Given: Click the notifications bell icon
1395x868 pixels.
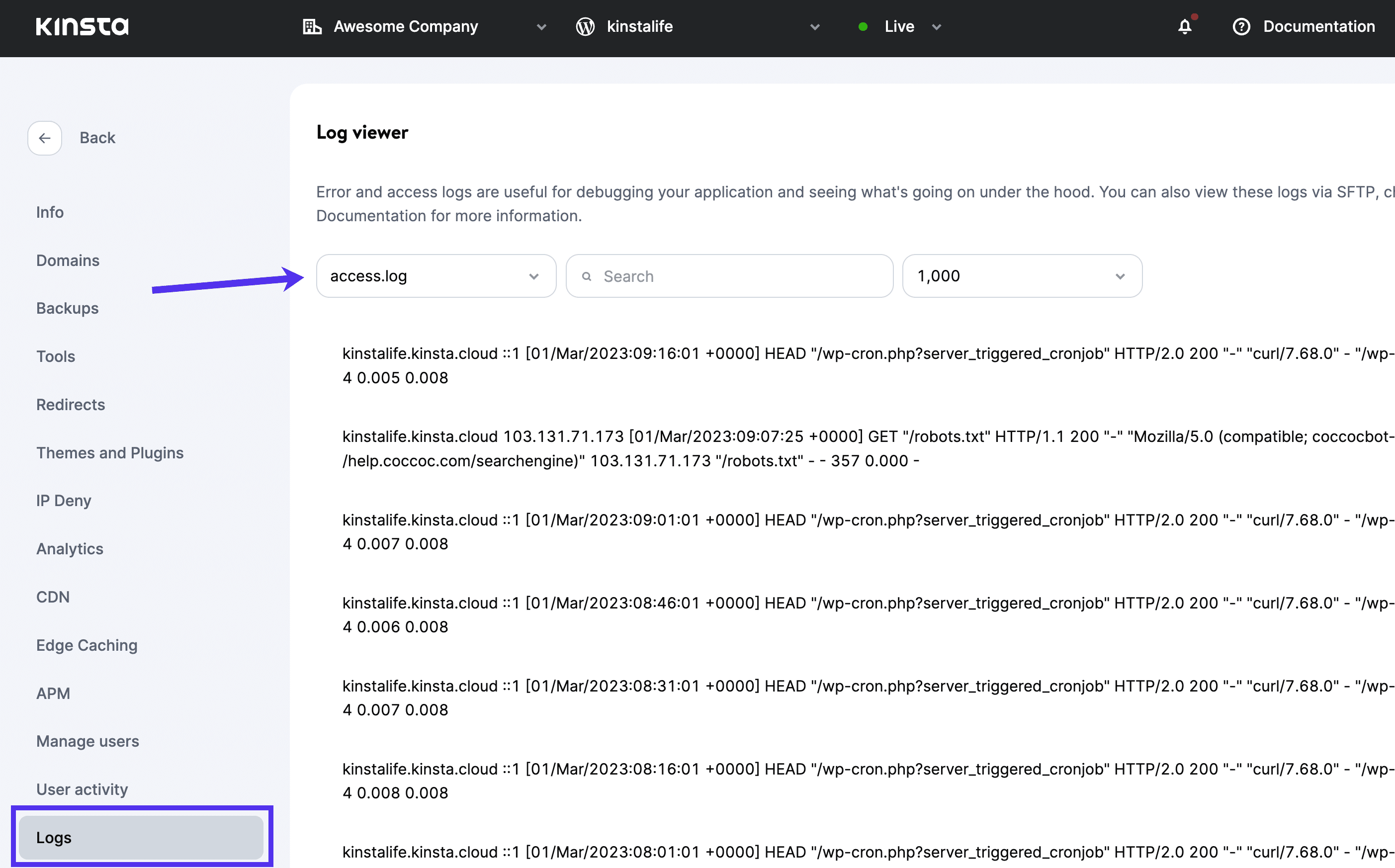Looking at the screenshot, I should click(1185, 26).
